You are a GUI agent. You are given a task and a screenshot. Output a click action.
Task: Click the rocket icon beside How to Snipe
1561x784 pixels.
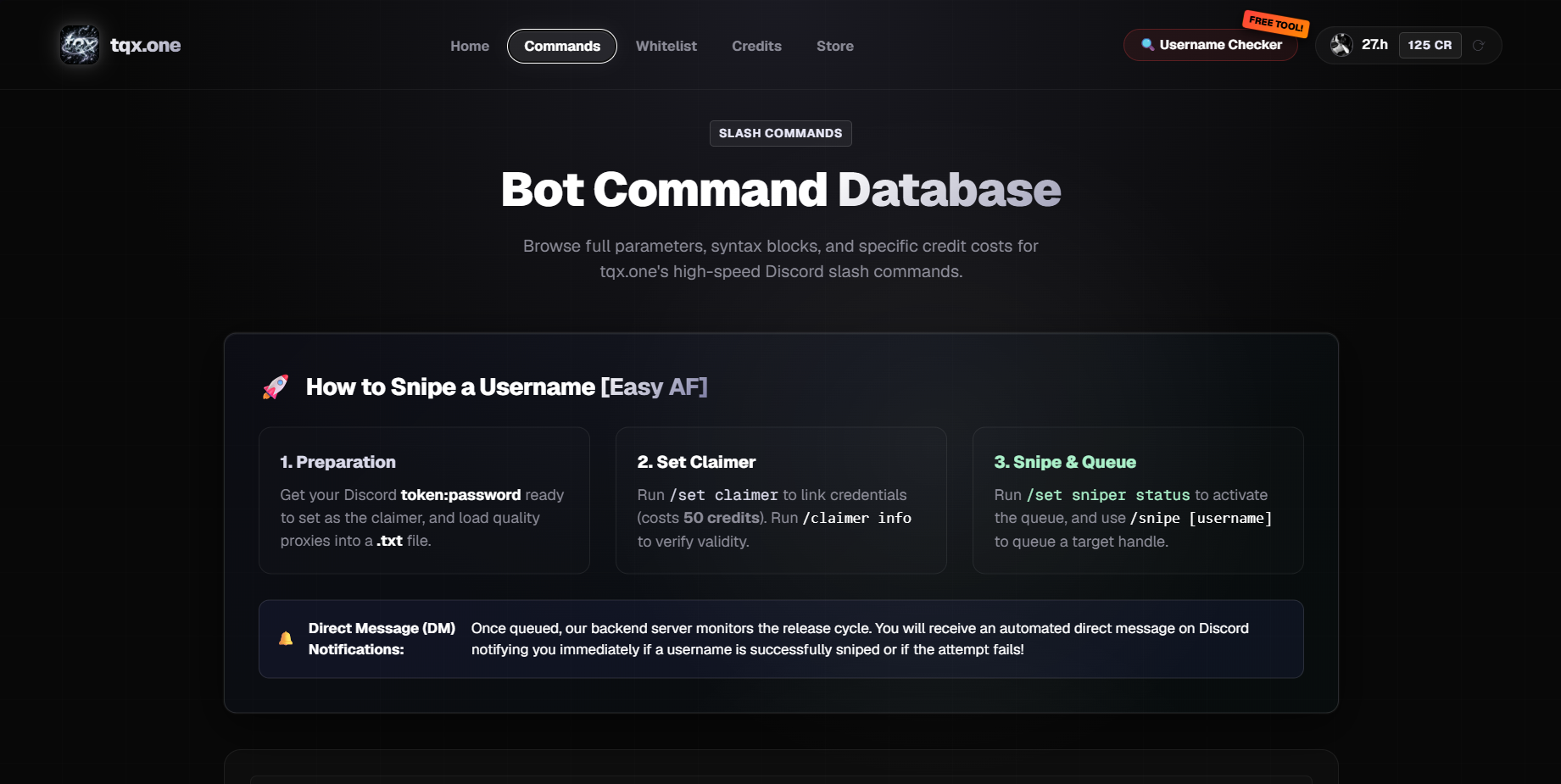(276, 386)
